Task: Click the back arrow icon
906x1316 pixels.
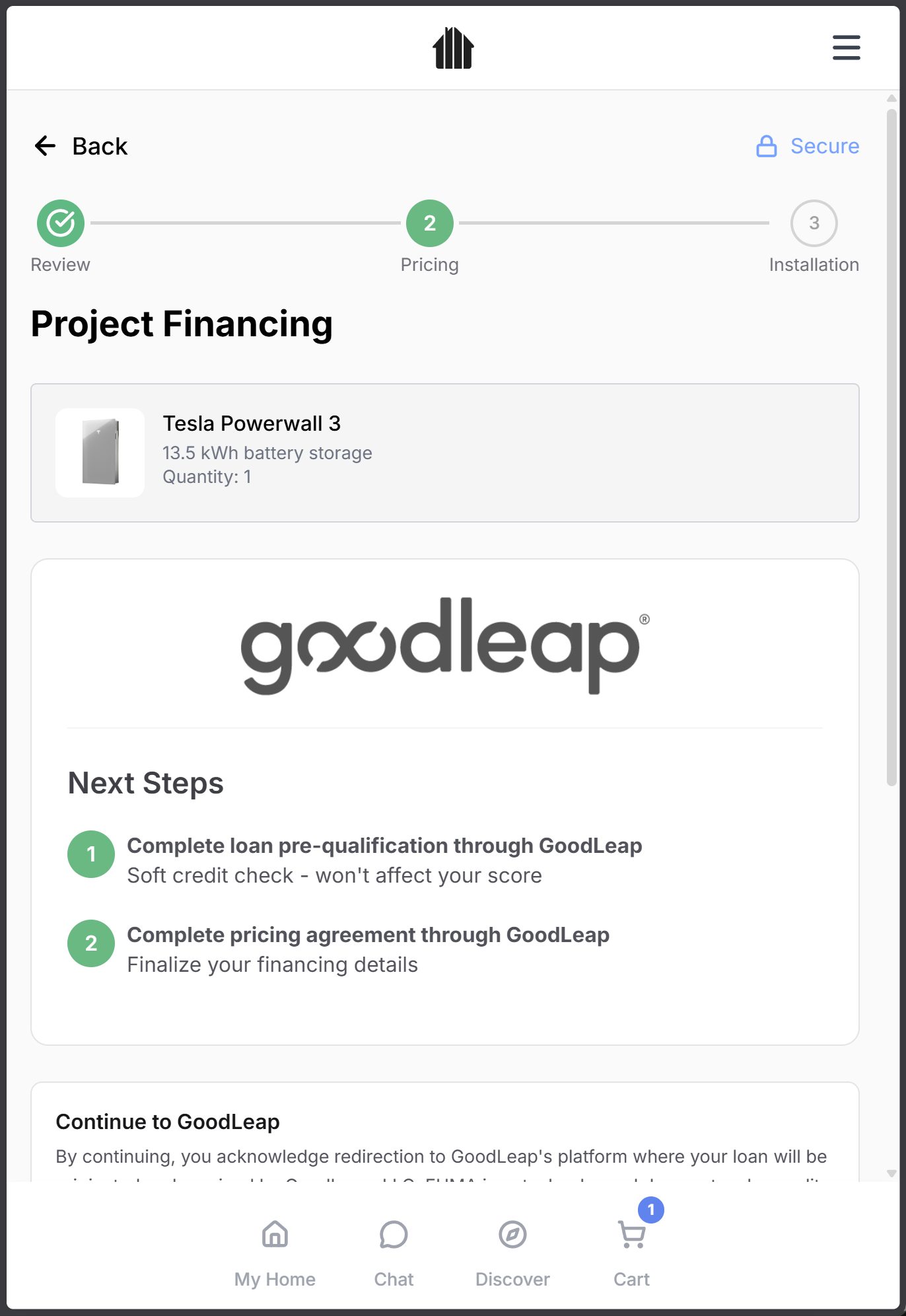Action: (45, 146)
